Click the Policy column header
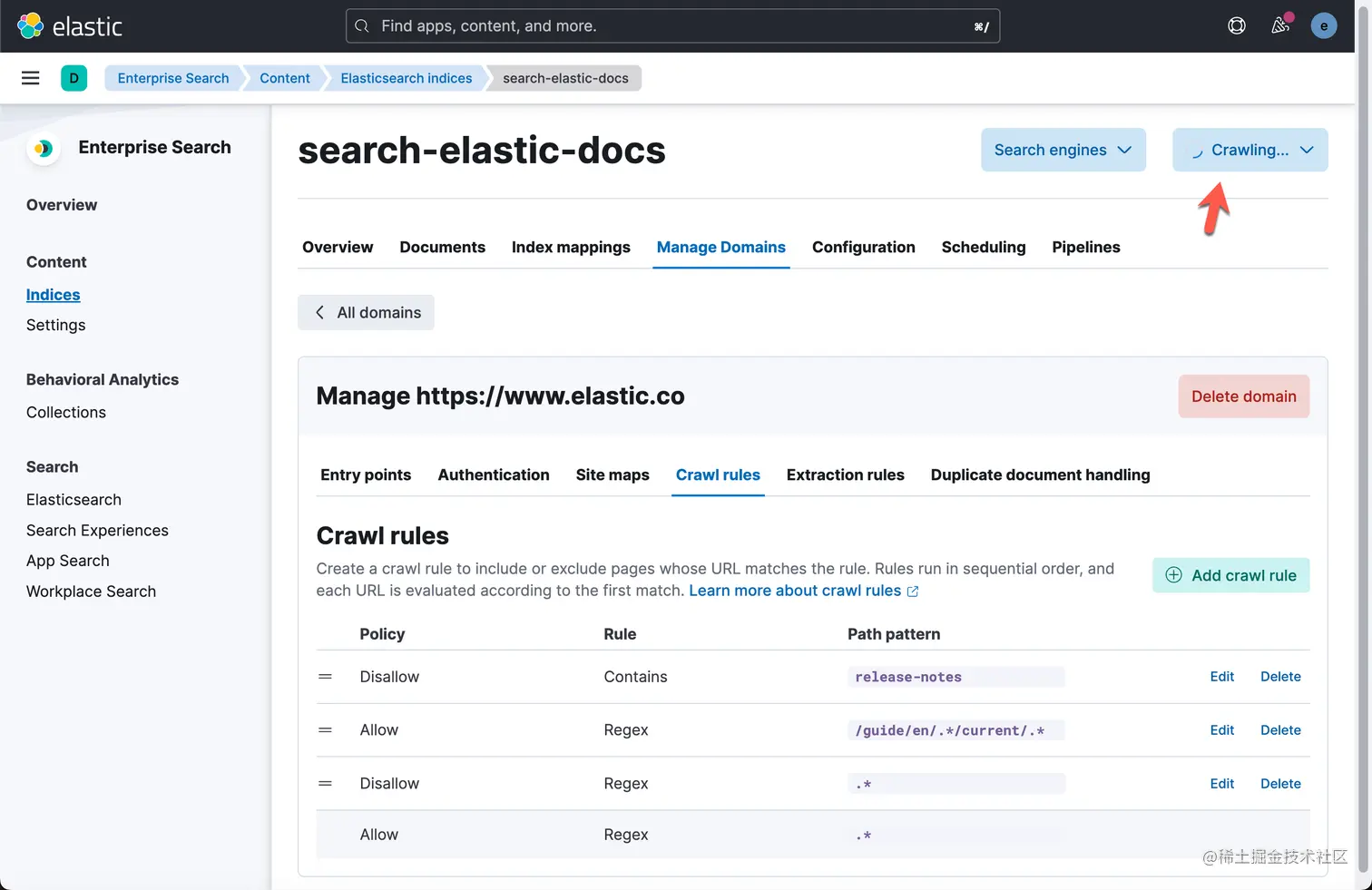This screenshot has width=1372, height=890. pyautogui.click(x=382, y=634)
